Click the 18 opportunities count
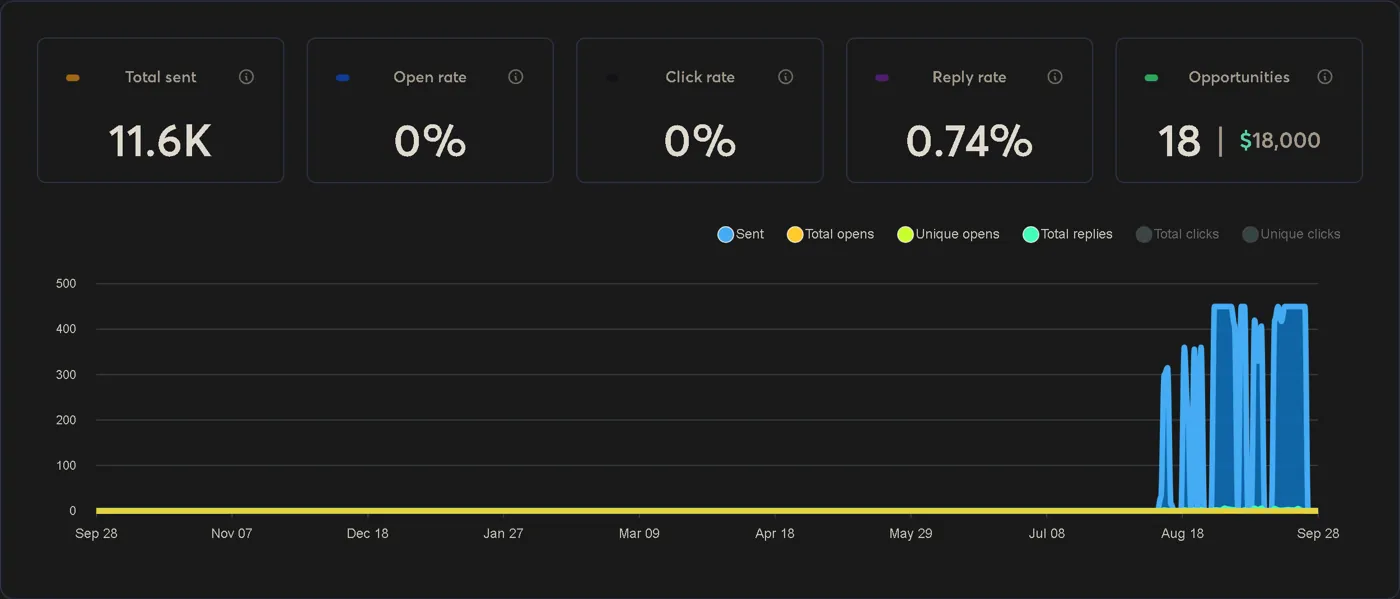 1179,141
